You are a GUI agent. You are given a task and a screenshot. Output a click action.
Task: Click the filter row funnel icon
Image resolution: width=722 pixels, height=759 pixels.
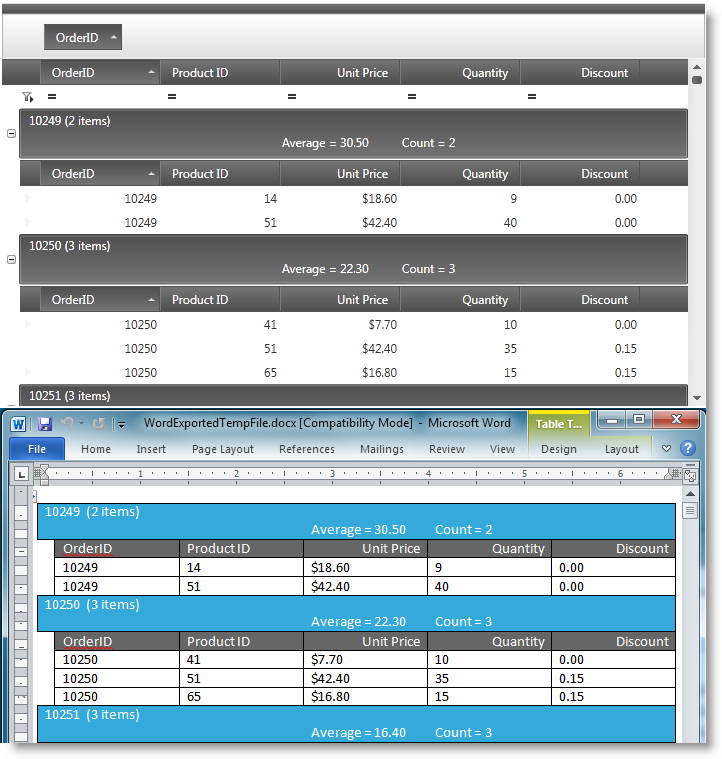pyautogui.click(x=27, y=97)
